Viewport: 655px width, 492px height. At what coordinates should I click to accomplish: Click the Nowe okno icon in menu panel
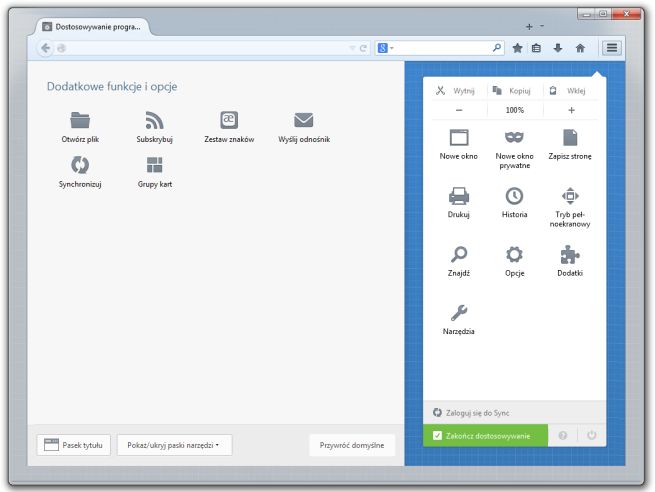459,137
